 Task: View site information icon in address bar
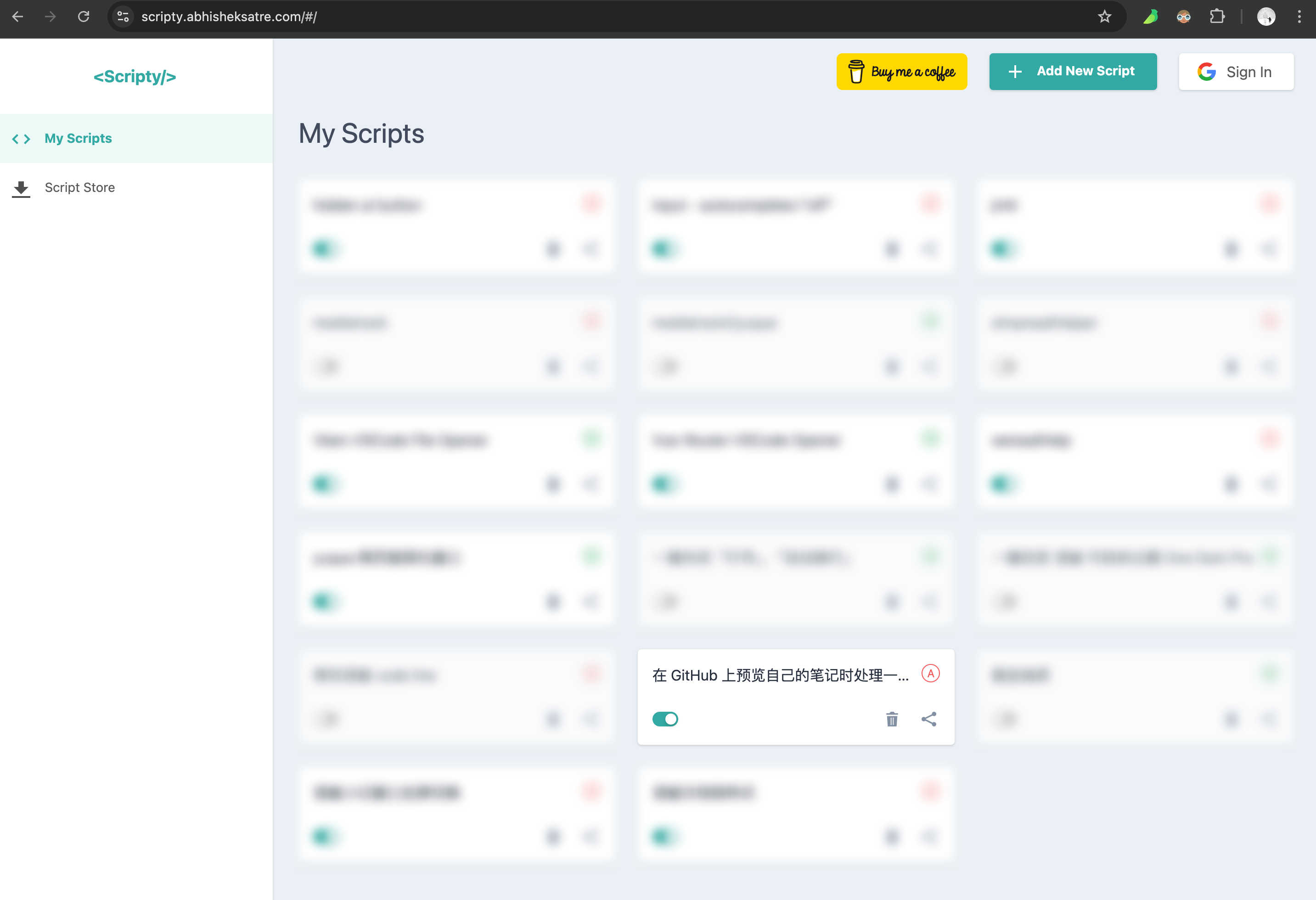click(x=123, y=17)
